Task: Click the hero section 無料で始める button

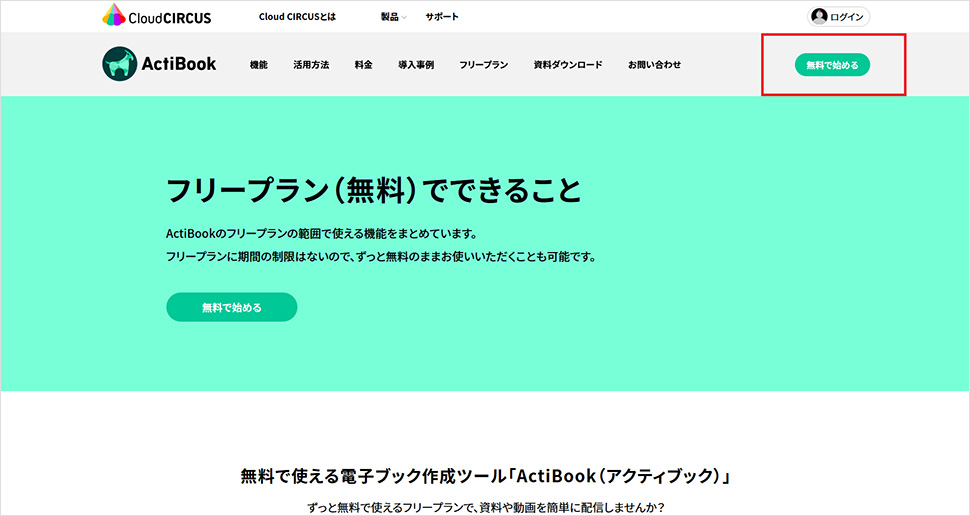Action: pos(231,307)
